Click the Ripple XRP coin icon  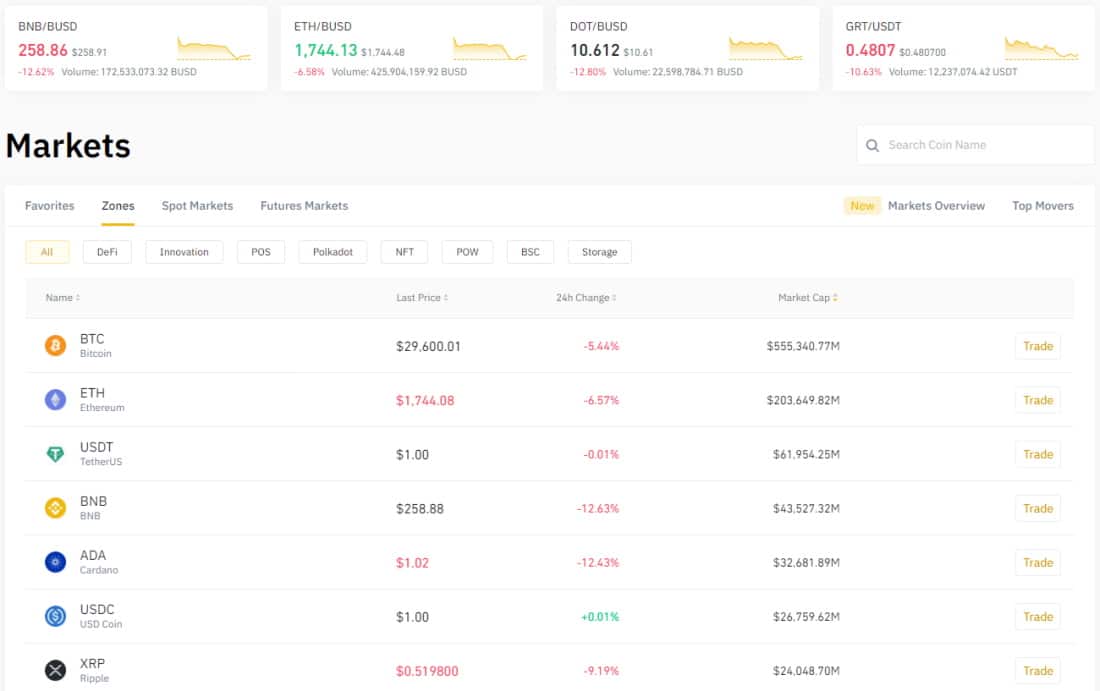click(55, 671)
